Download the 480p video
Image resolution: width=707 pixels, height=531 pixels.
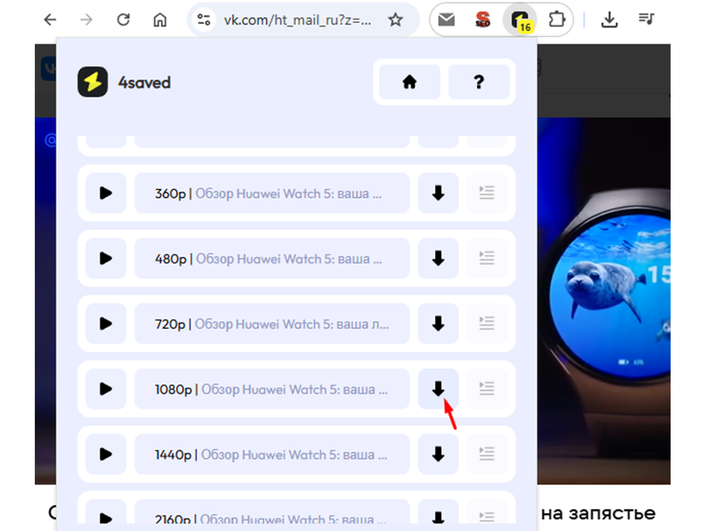(x=438, y=258)
